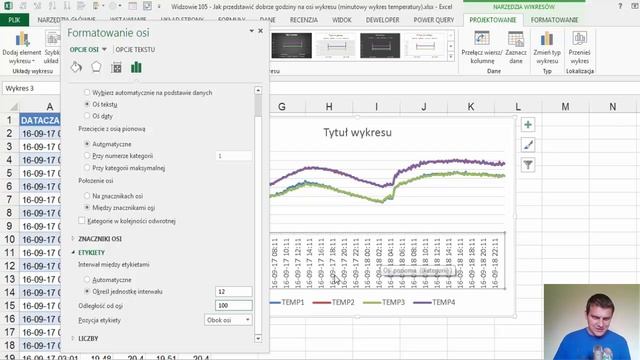Open Excel help question mark
This screenshot has width=640, height=360.
pos(620,6)
